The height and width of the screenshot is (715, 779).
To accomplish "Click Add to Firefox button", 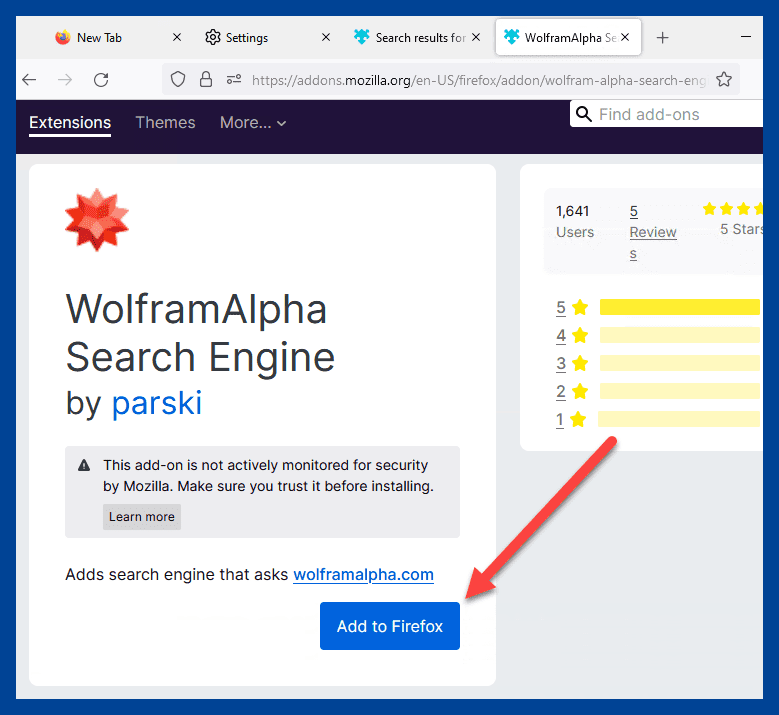I will tap(390, 626).
